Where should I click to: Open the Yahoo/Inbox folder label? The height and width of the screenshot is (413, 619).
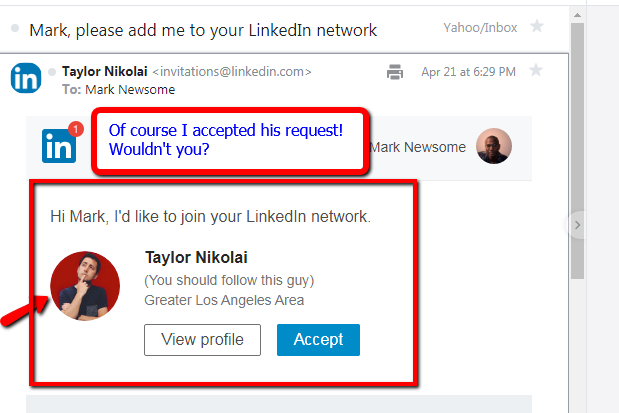481,27
